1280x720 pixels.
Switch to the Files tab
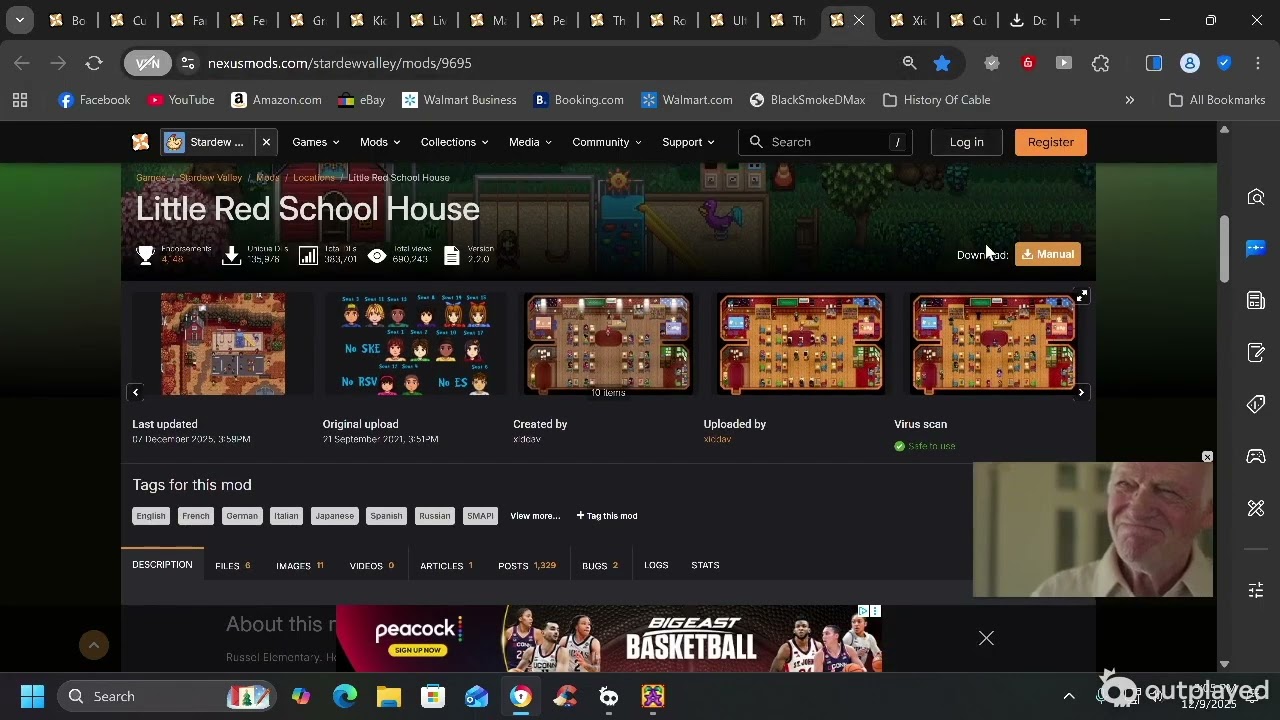click(x=233, y=566)
